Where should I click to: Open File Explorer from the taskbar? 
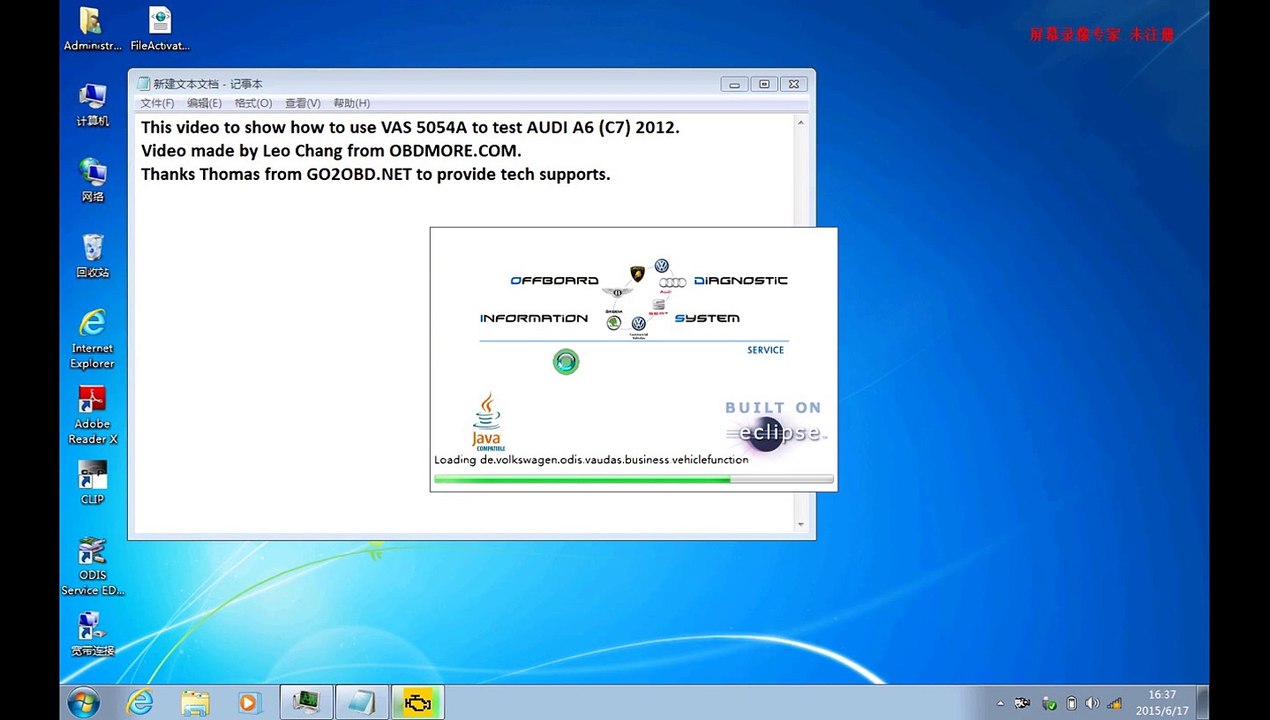pos(195,702)
